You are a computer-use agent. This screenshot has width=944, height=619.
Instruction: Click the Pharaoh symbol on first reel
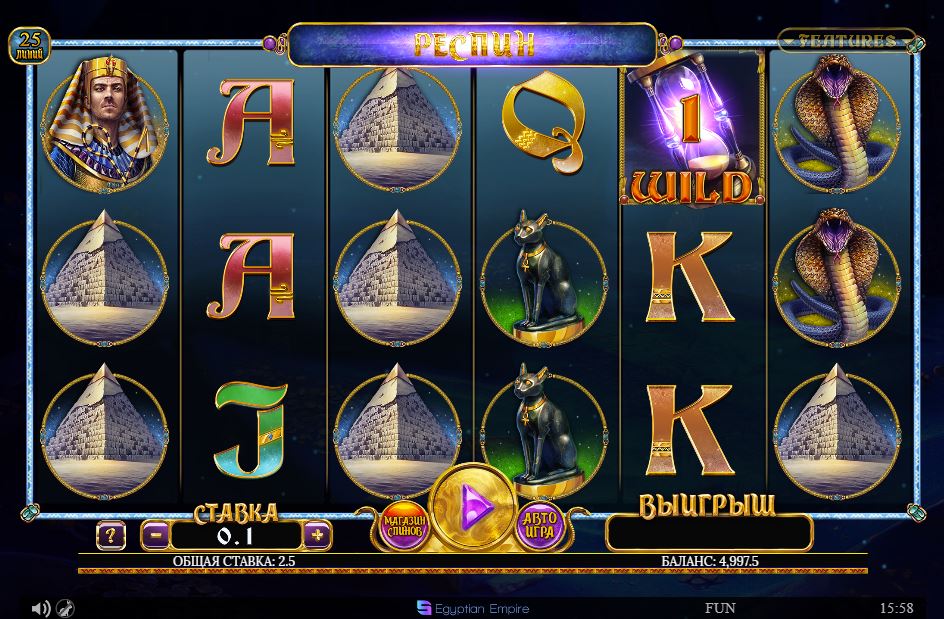(104, 125)
